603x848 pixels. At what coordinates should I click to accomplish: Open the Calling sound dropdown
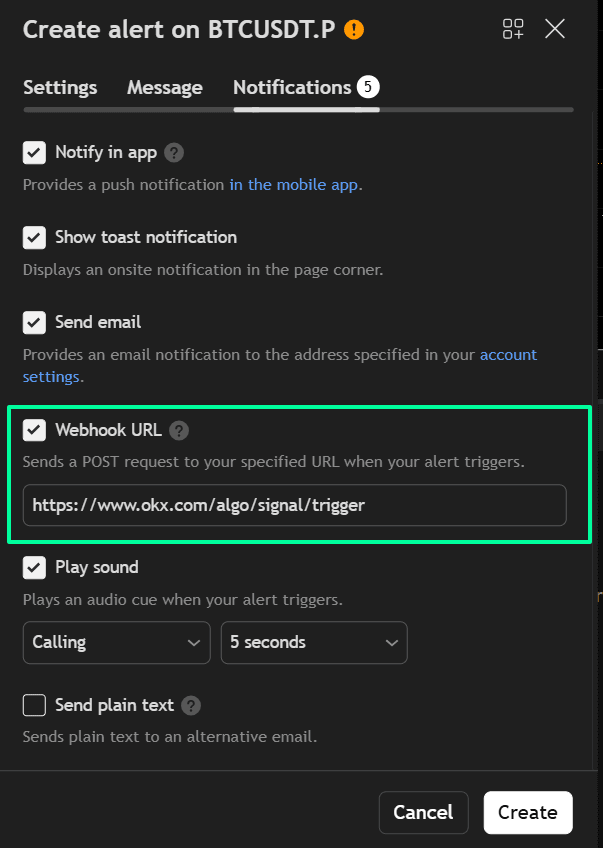[x=116, y=643]
